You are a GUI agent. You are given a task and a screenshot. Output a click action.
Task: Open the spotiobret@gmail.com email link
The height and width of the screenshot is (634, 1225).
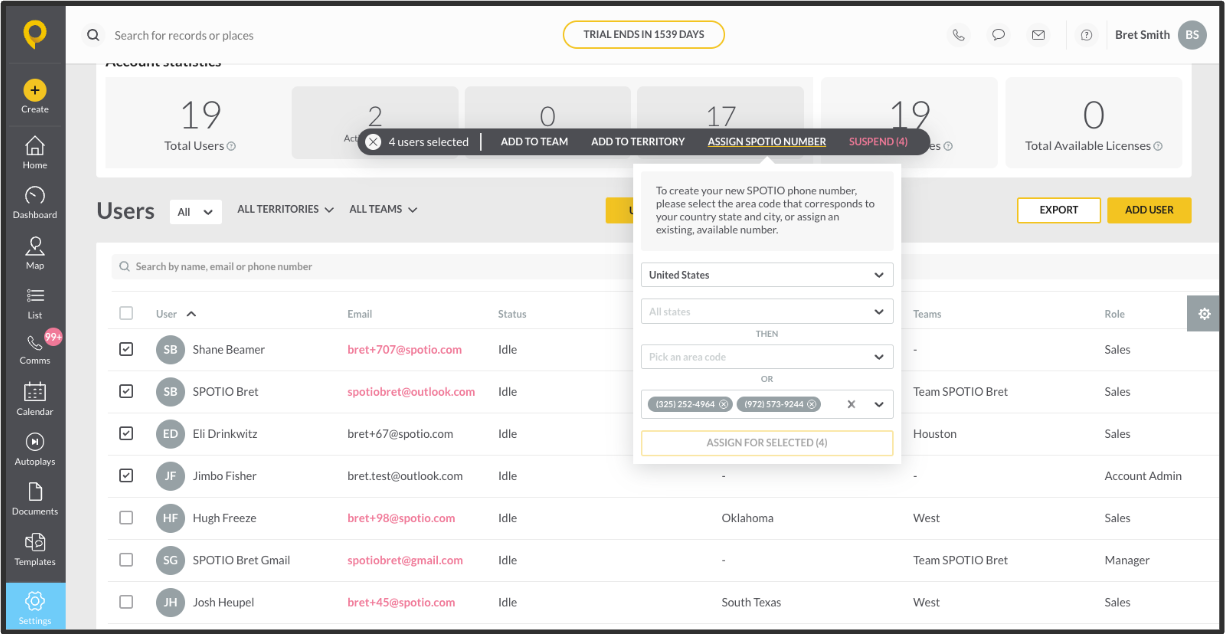(x=405, y=560)
